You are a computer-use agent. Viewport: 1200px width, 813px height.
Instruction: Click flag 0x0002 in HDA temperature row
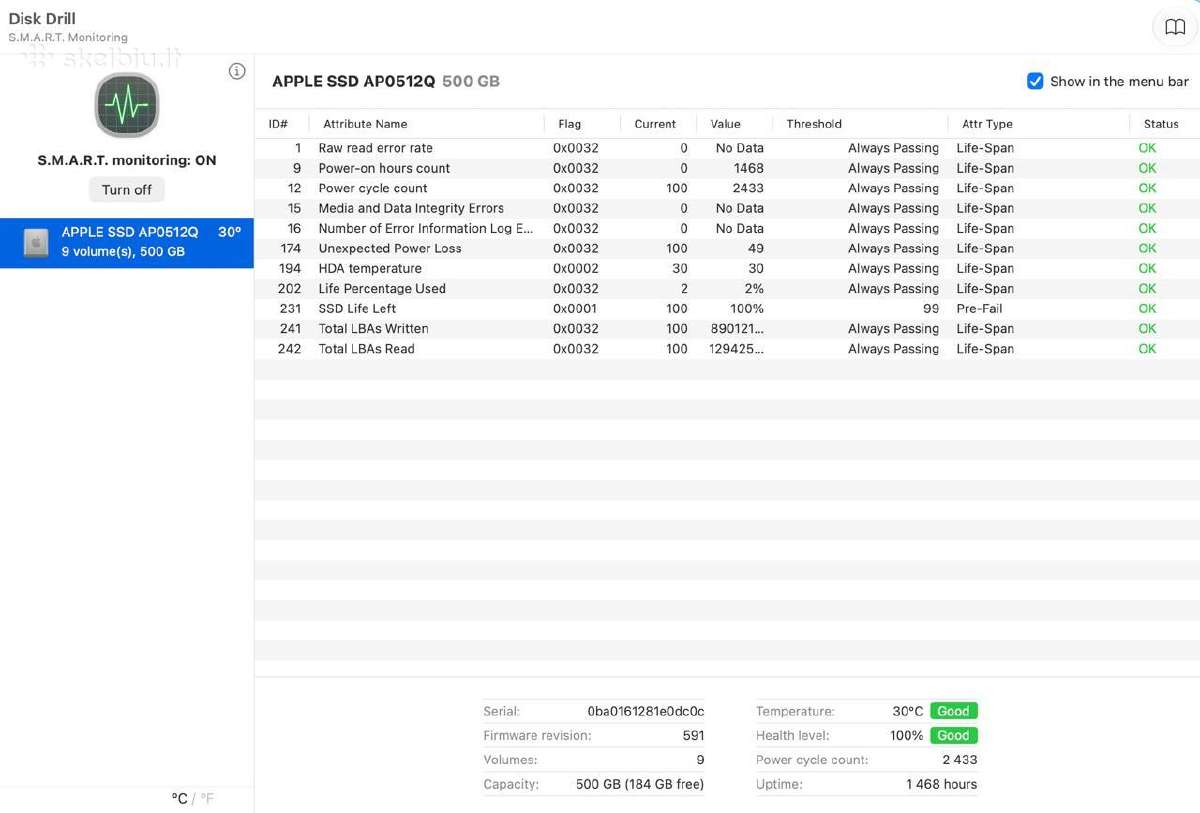[576, 268]
